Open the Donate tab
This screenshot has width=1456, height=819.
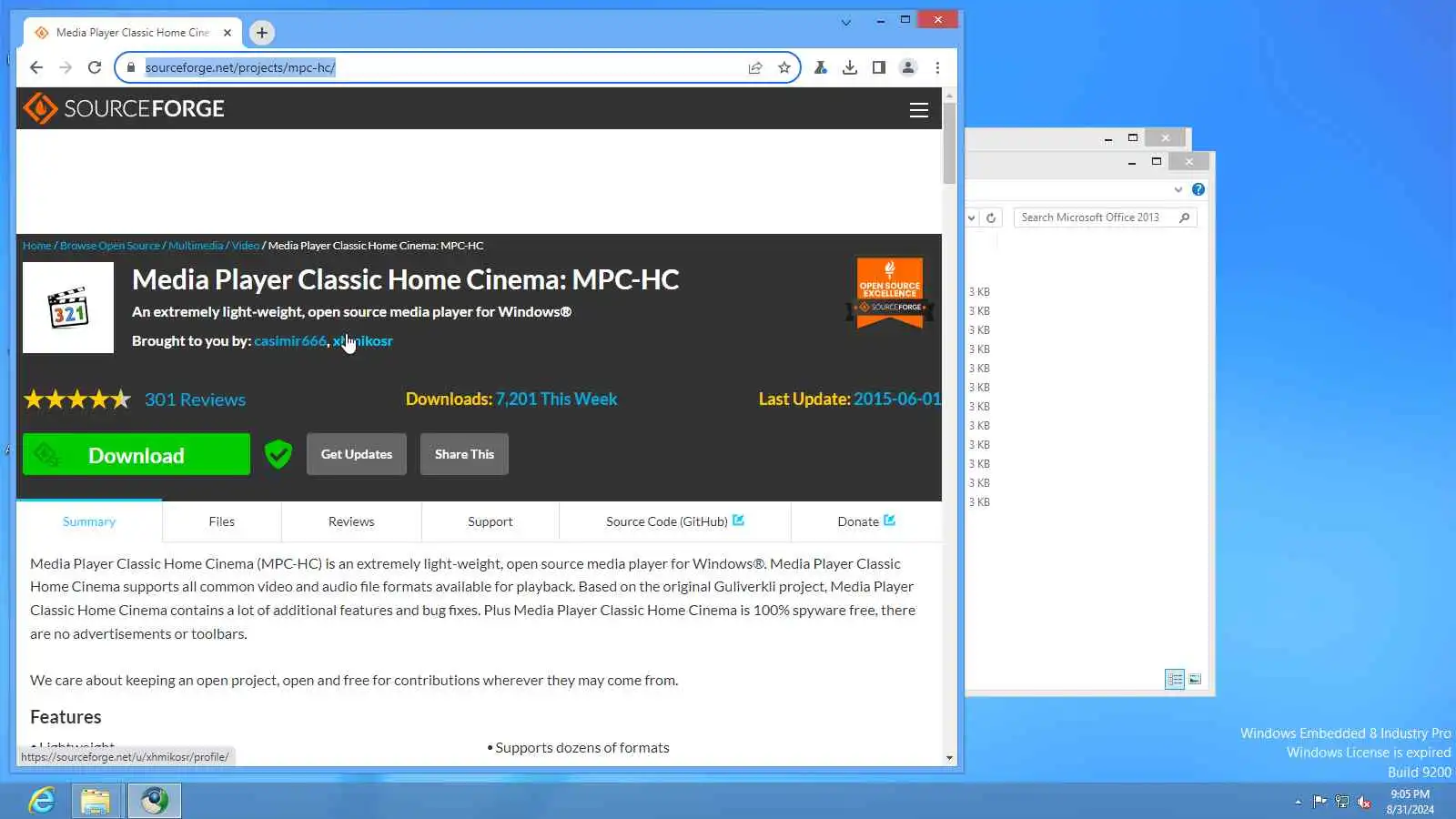click(x=866, y=521)
